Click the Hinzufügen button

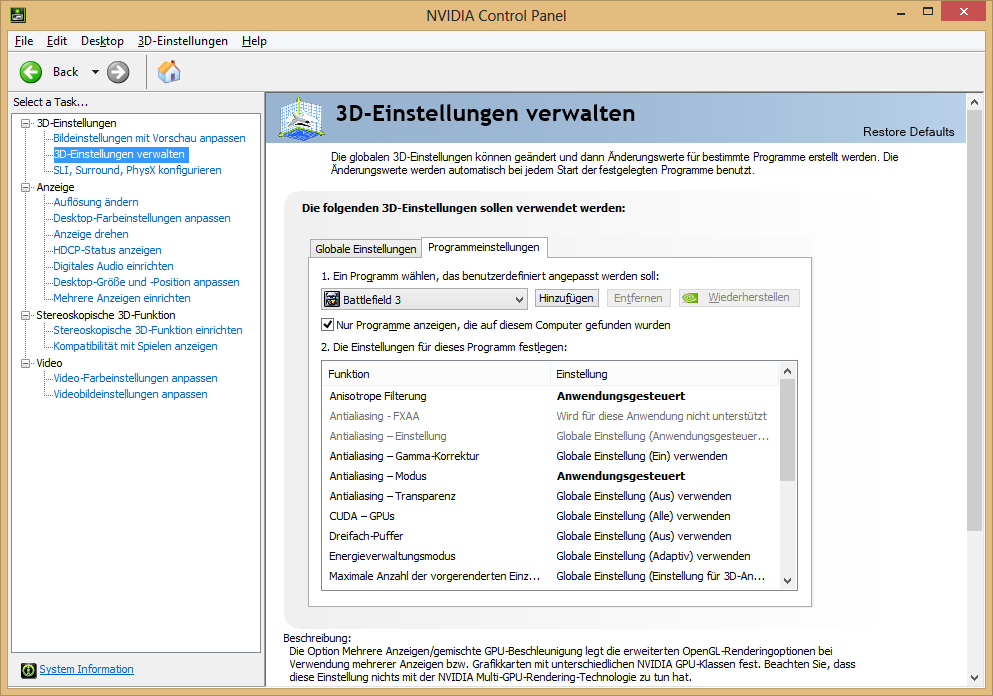pos(566,298)
